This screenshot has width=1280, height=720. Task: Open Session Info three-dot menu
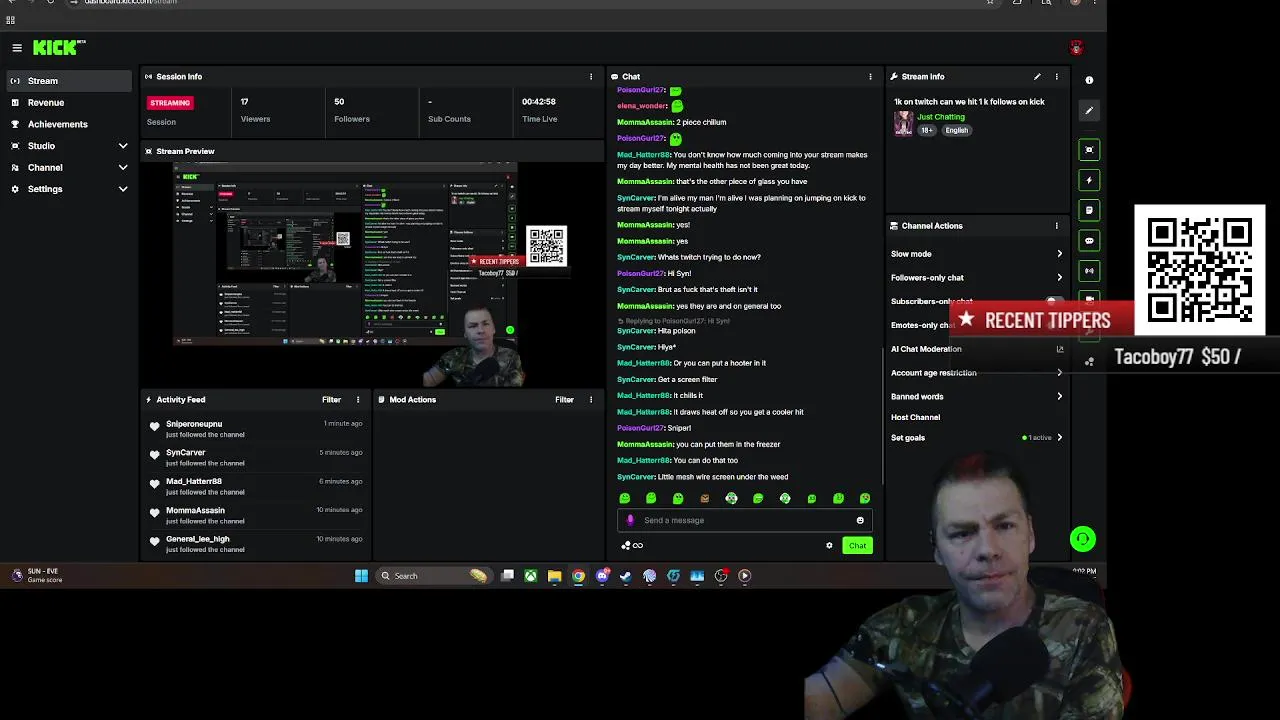590,76
